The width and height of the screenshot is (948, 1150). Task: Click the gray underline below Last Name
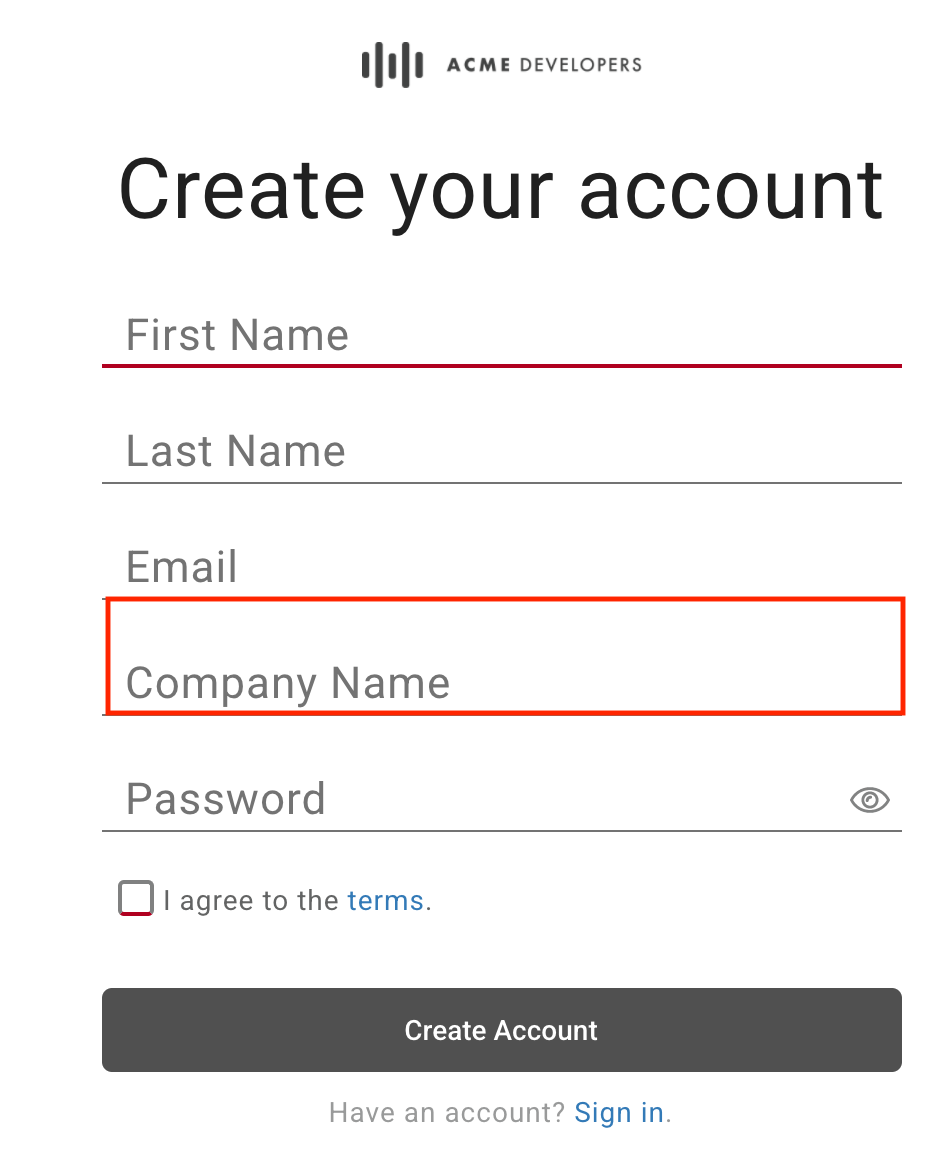click(500, 483)
